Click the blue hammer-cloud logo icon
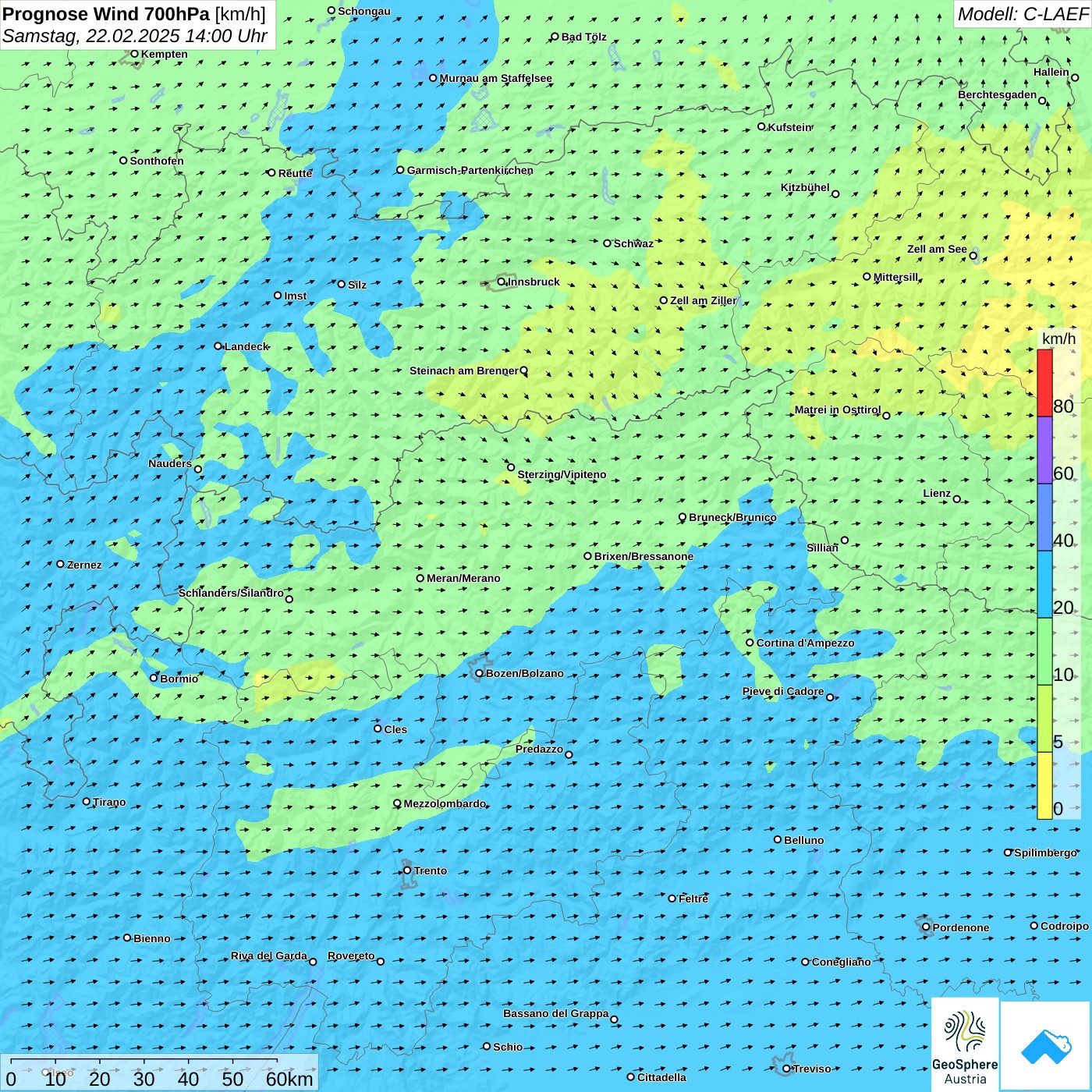 pos(1045,1047)
